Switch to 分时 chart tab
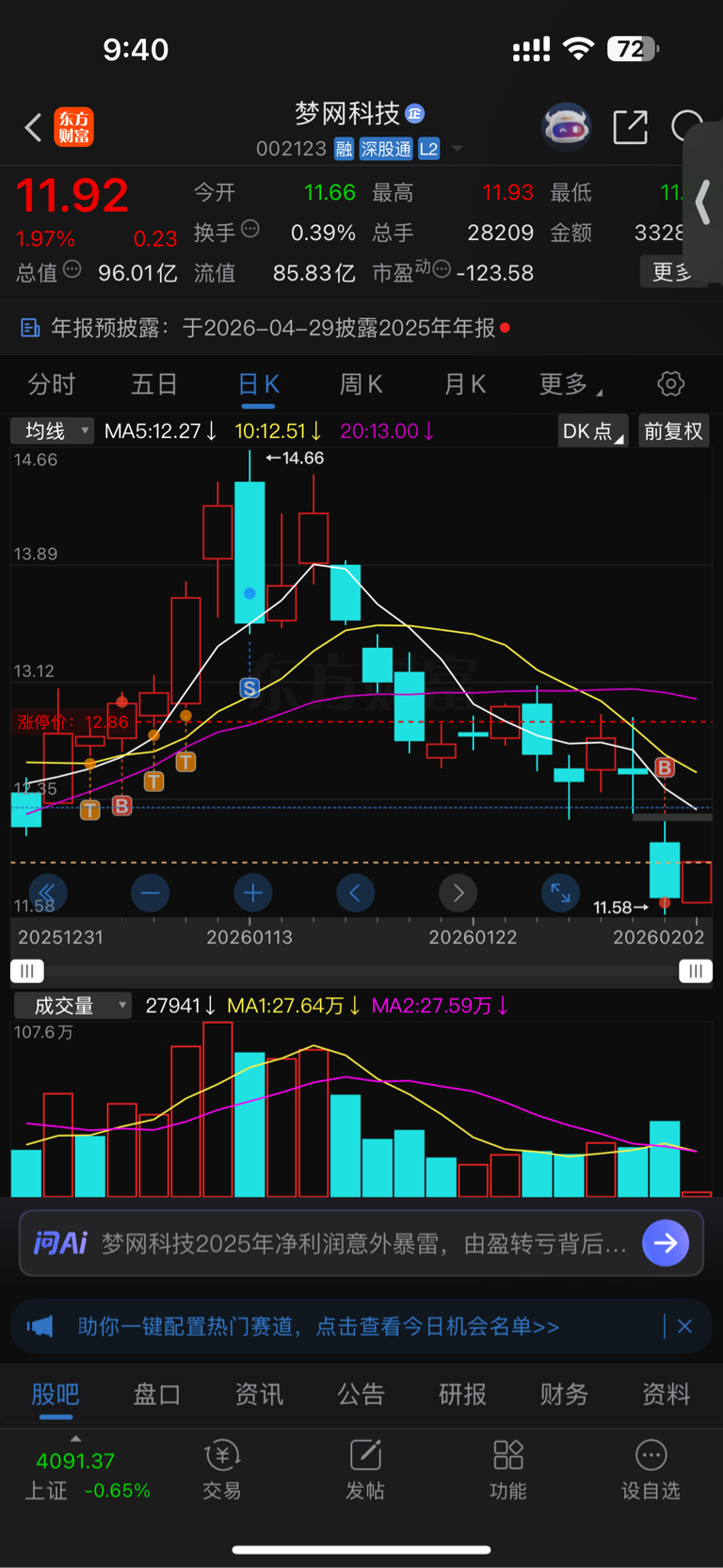 [52, 384]
